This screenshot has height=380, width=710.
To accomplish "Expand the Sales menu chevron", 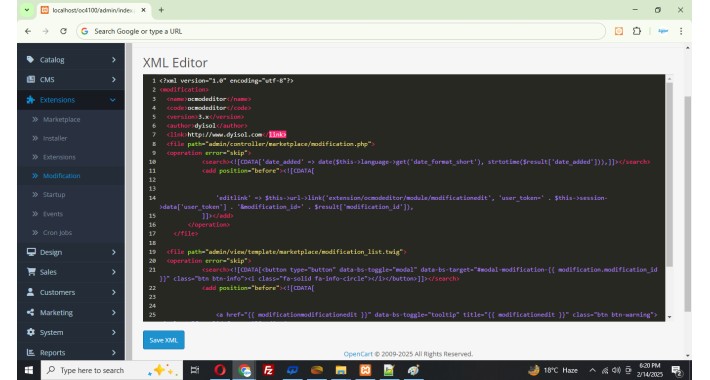I will (x=113, y=272).
